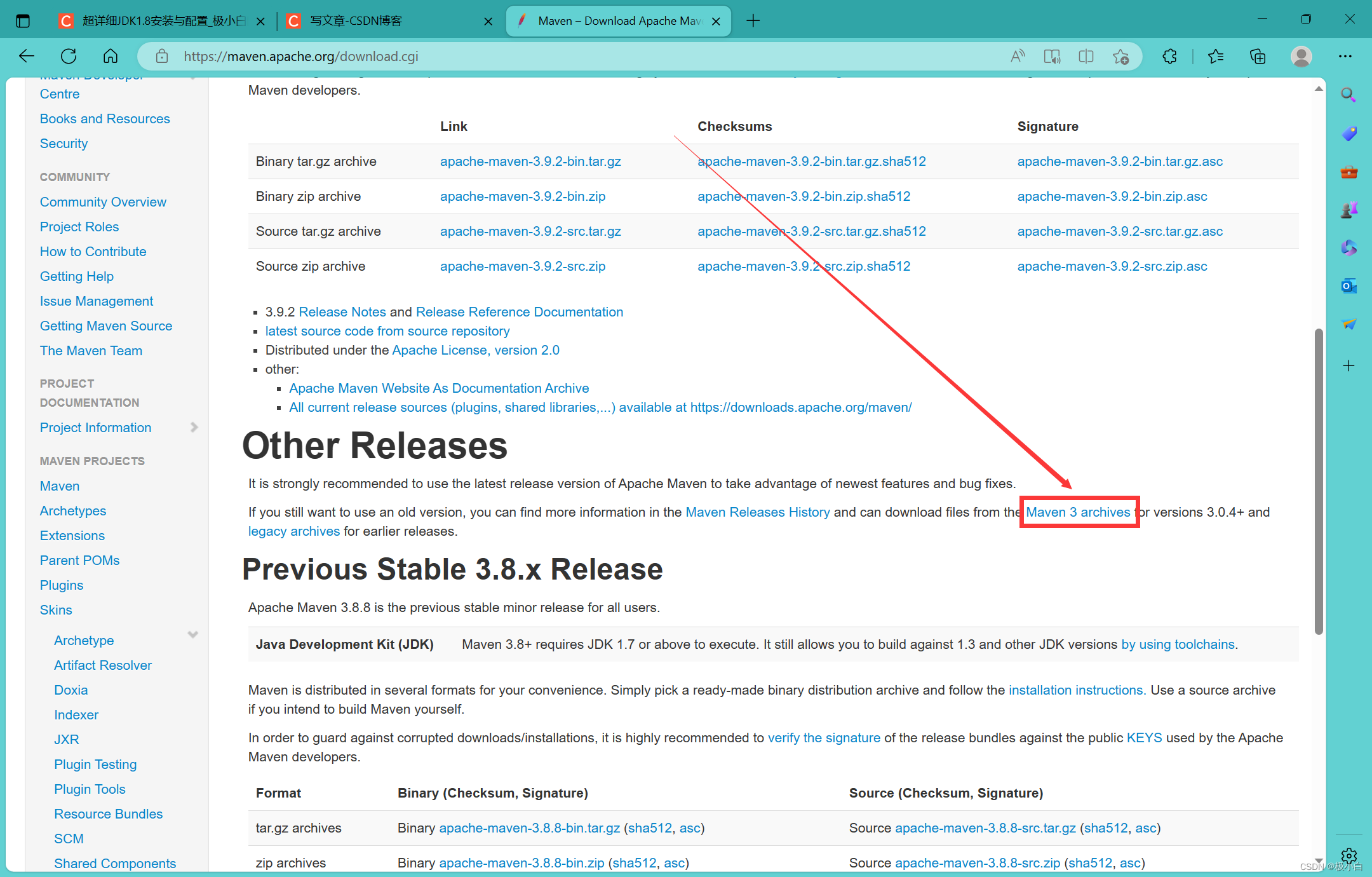Open sidebar shopping tag icon

tap(1348, 133)
